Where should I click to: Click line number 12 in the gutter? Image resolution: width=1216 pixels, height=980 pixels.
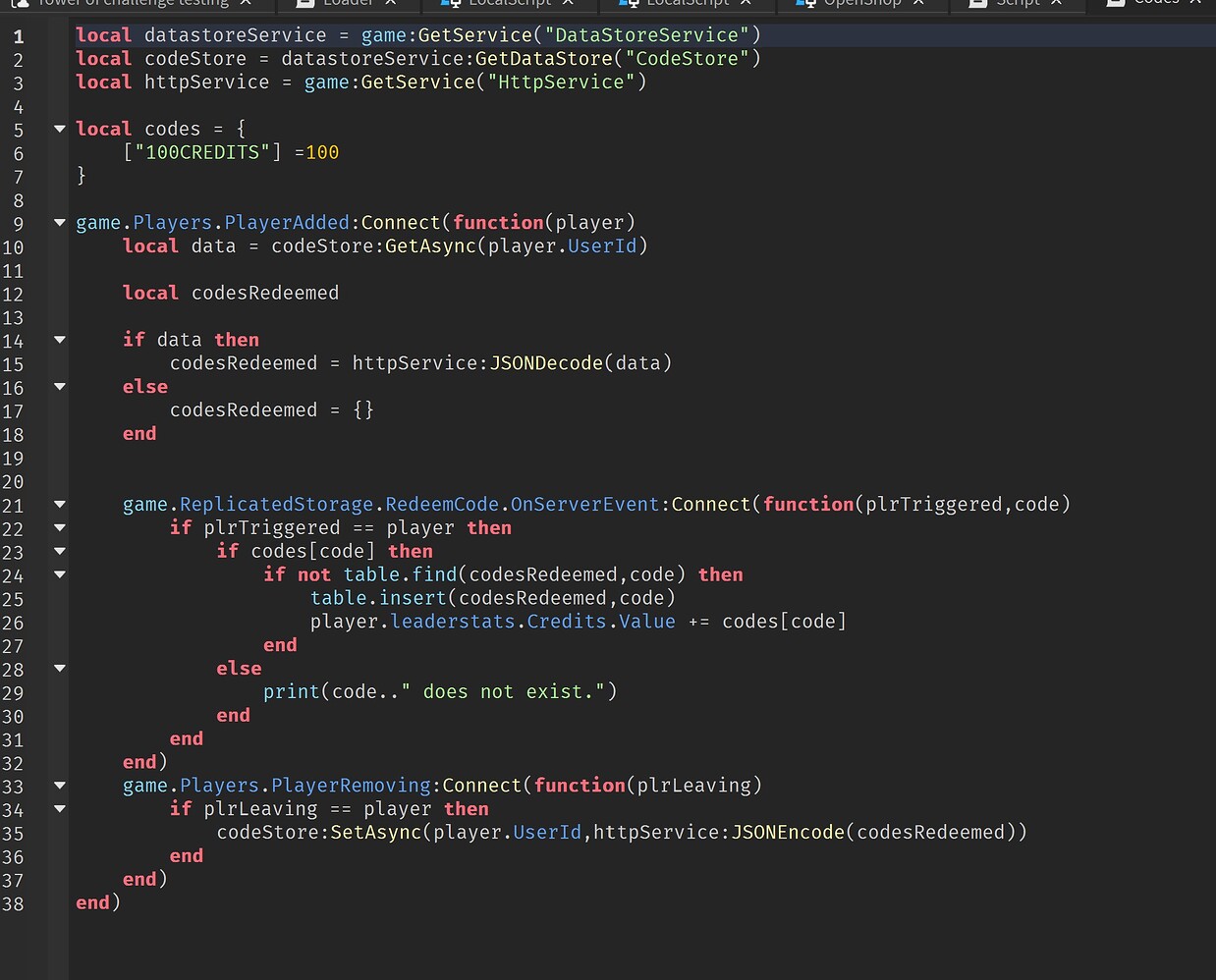pos(13,295)
